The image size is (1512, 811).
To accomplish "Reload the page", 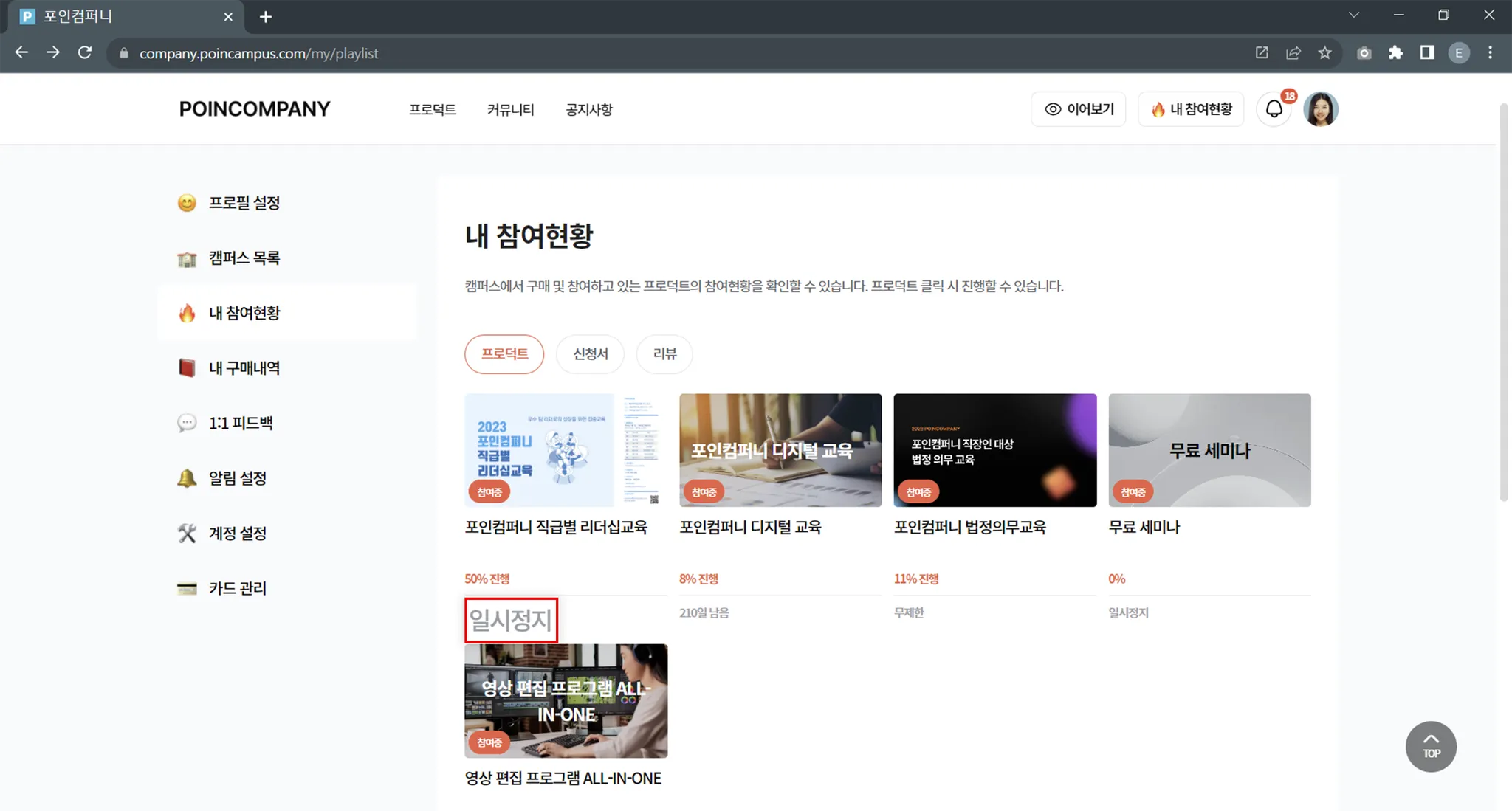I will pyautogui.click(x=85, y=53).
